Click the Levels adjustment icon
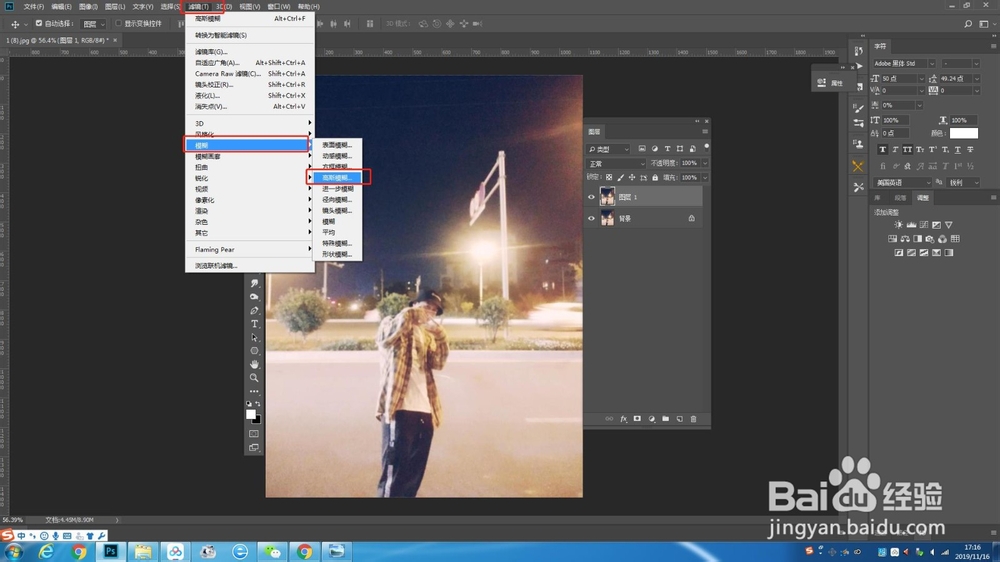Screen dimensions: 1000x562 click(911, 225)
